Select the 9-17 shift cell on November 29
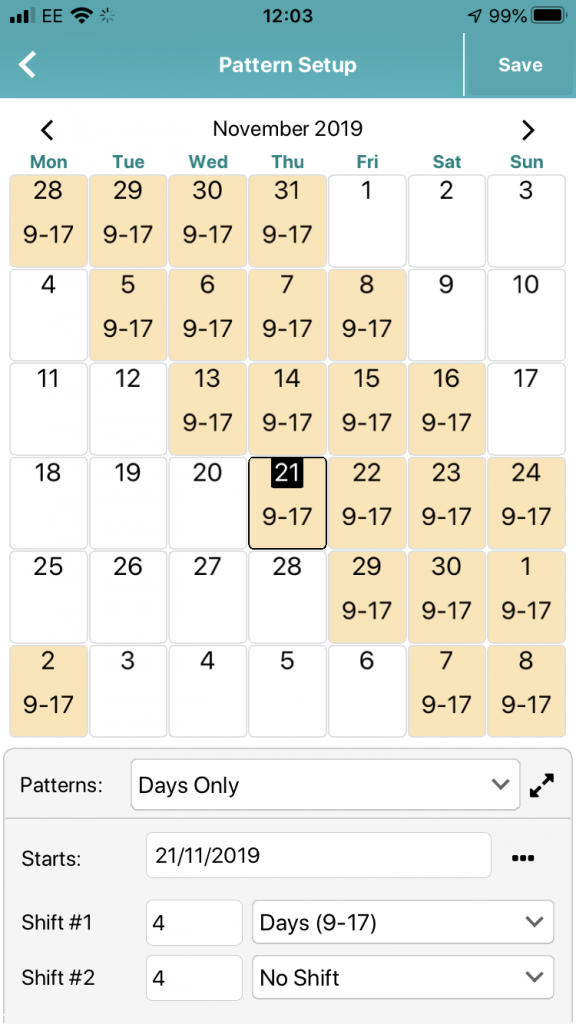Viewport: 576px width, 1024px height. [x=367, y=596]
